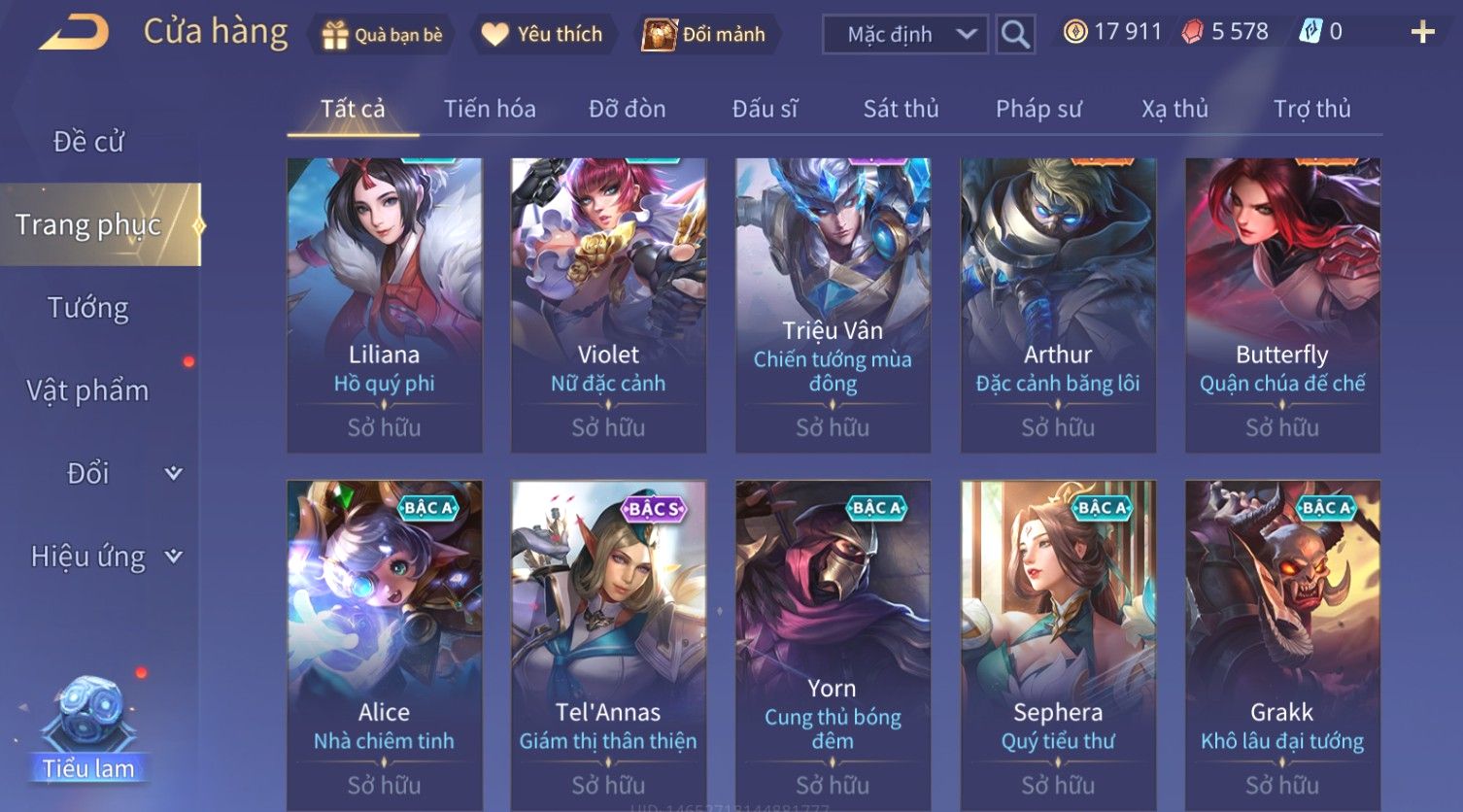Open Quà bạn bè gift icon
The width and height of the screenshot is (1463, 812).
tap(335, 35)
